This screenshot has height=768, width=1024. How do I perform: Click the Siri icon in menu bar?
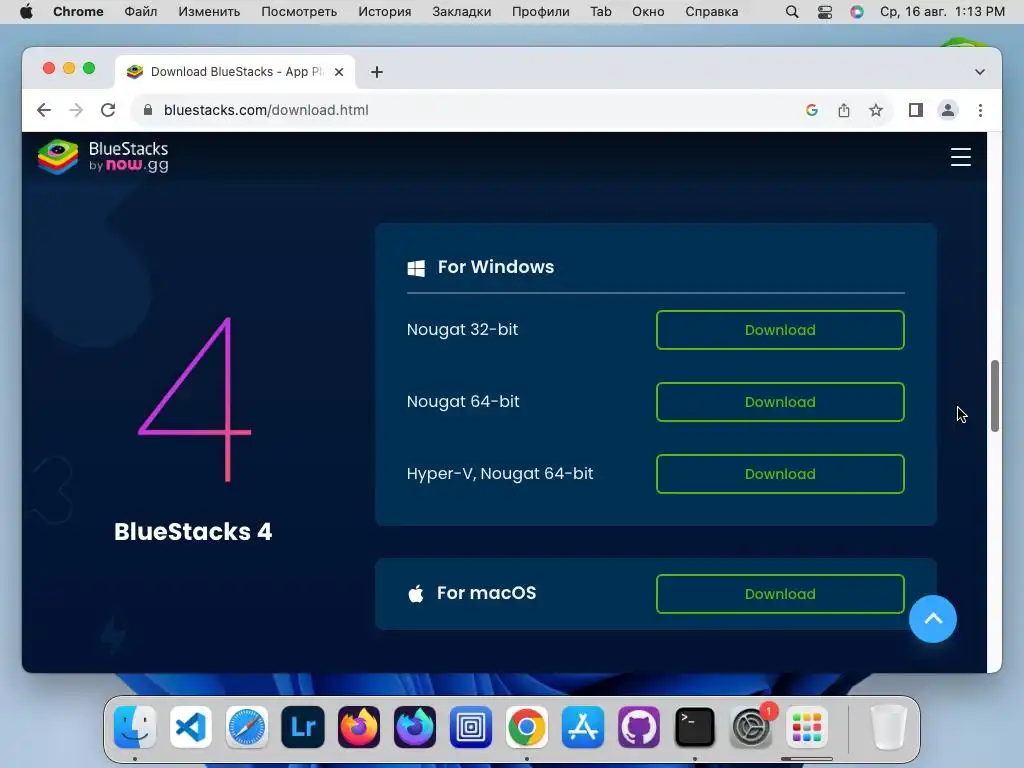(x=857, y=12)
